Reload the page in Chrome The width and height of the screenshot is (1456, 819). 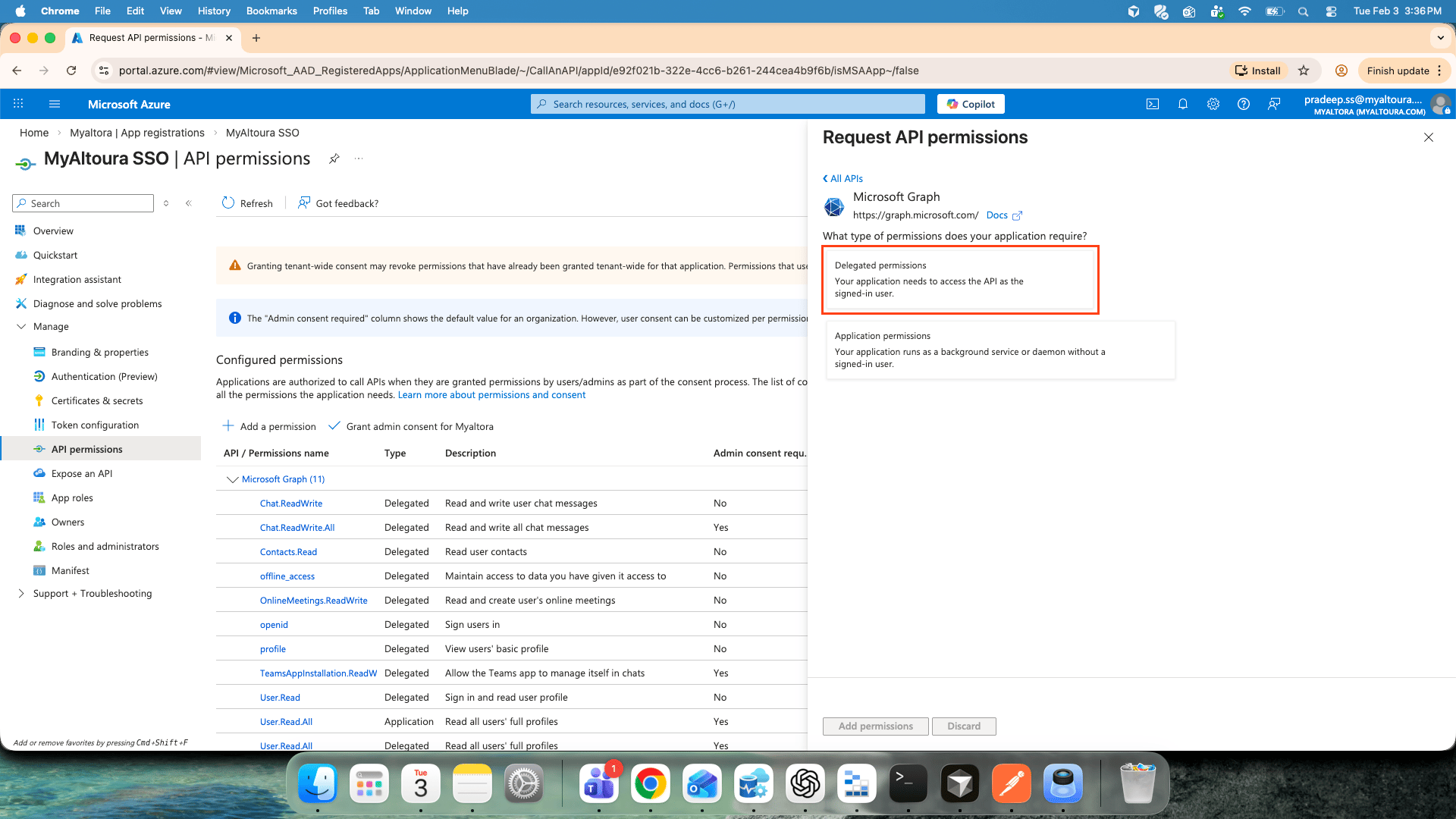71,71
